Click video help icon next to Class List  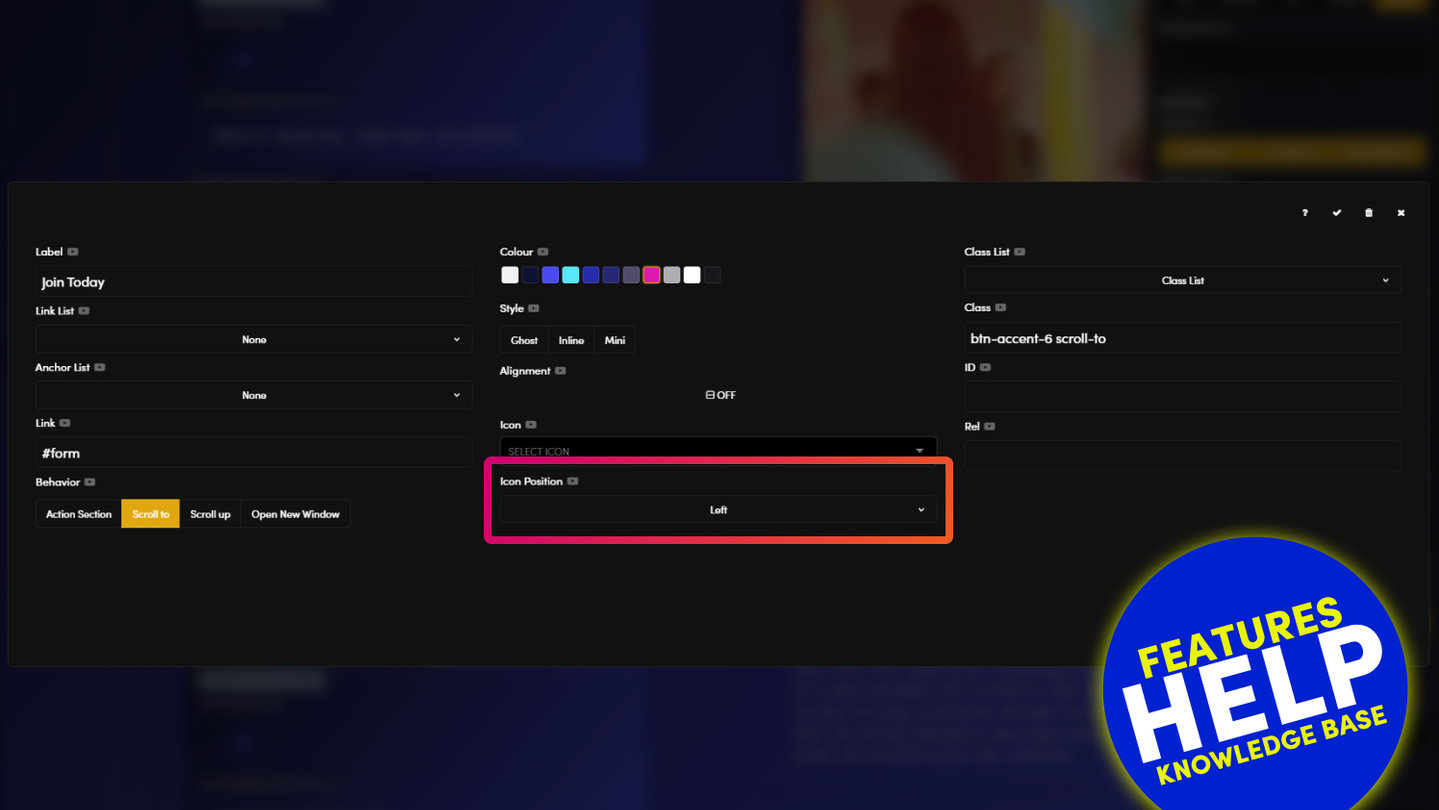point(1019,252)
